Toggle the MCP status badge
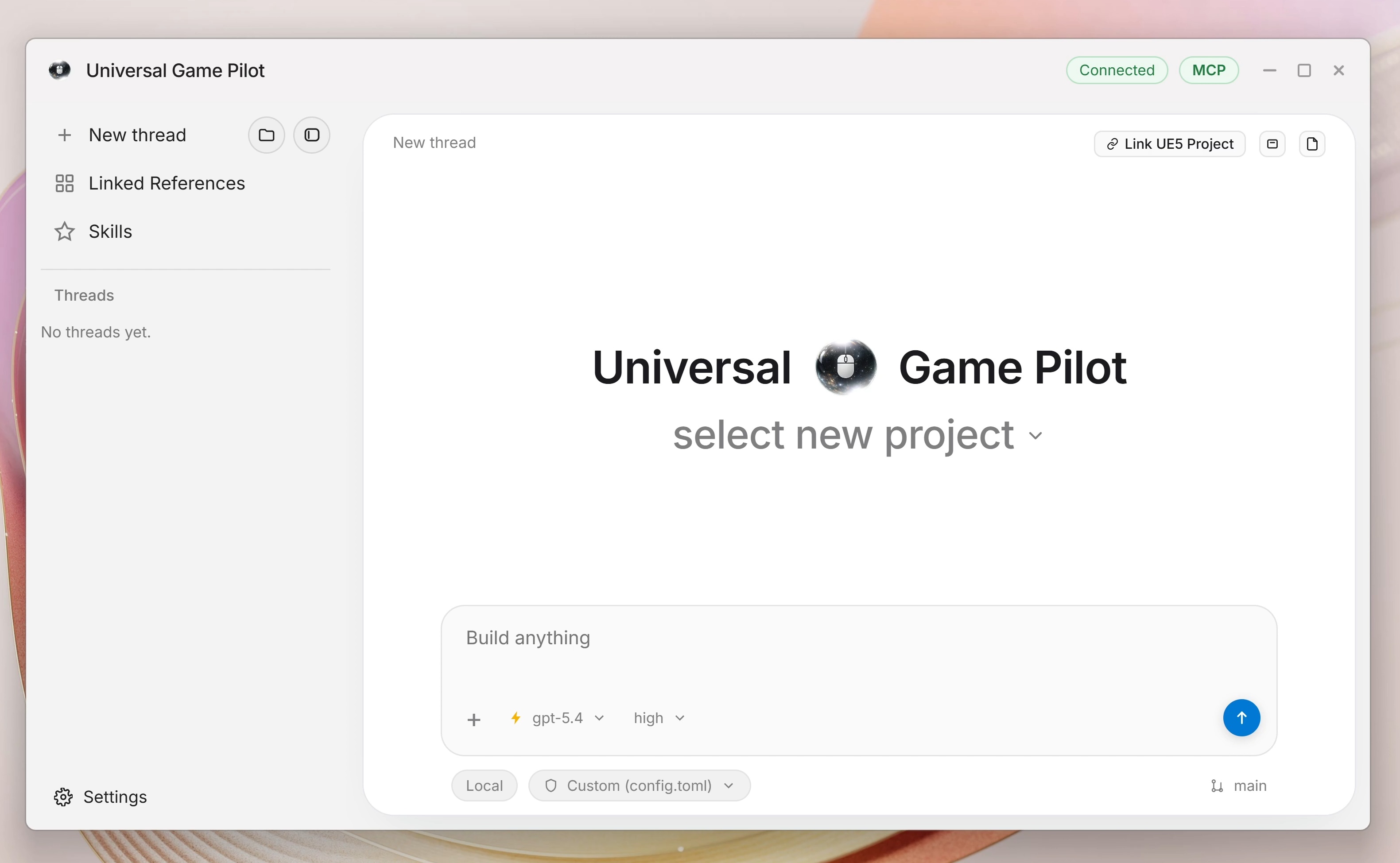The image size is (1400, 863). pos(1209,70)
